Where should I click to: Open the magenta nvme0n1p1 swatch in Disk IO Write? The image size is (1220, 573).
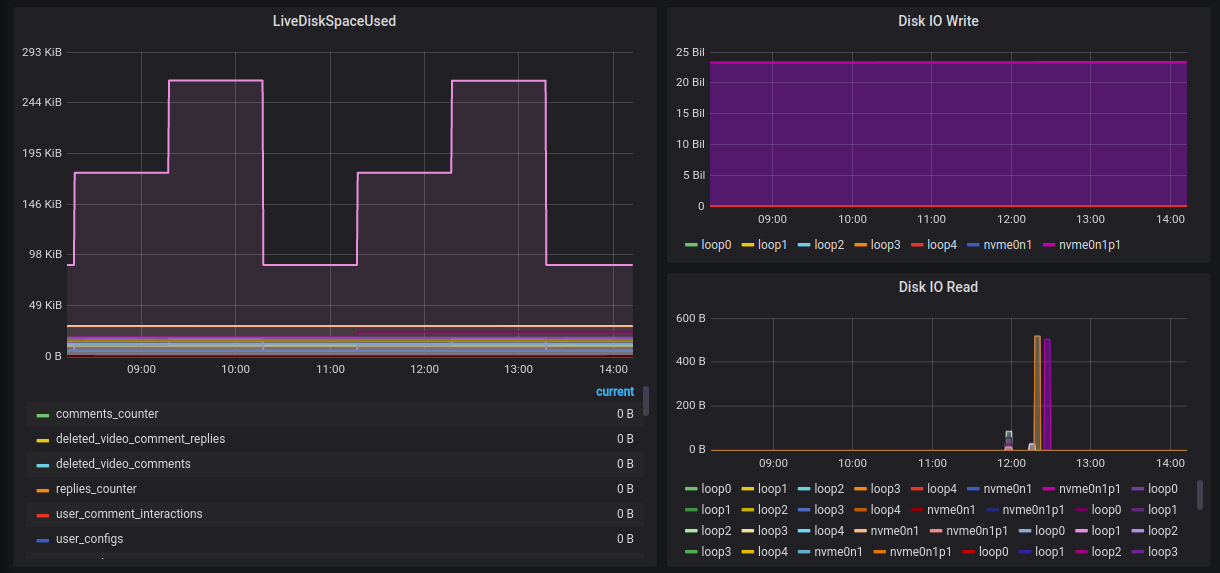(1049, 245)
